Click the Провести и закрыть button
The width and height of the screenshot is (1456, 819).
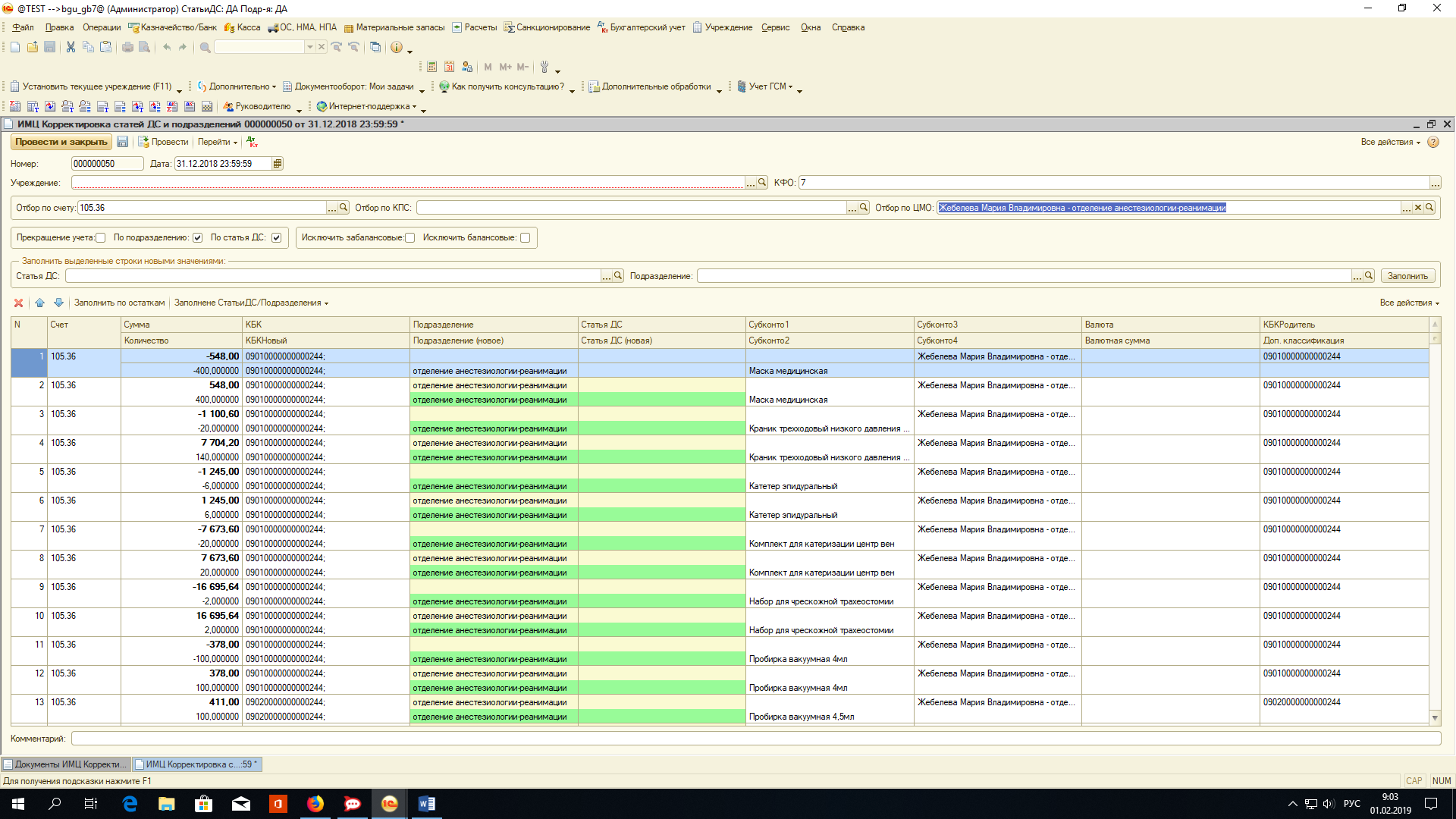point(61,142)
